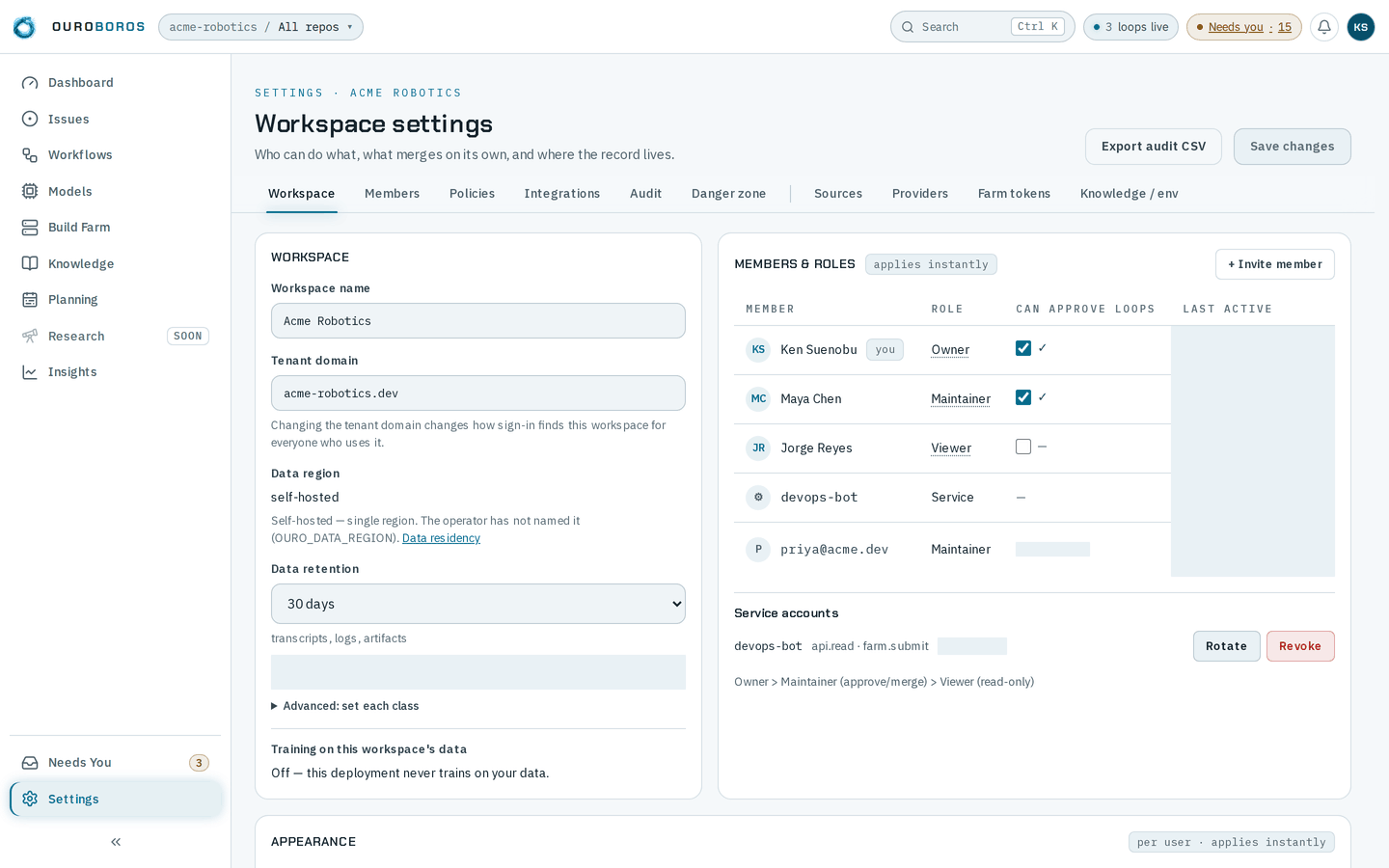Click Maya Chen's MC avatar
Viewport: 1389px width, 868px height.
pyautogui.click(x=758, y=399)
